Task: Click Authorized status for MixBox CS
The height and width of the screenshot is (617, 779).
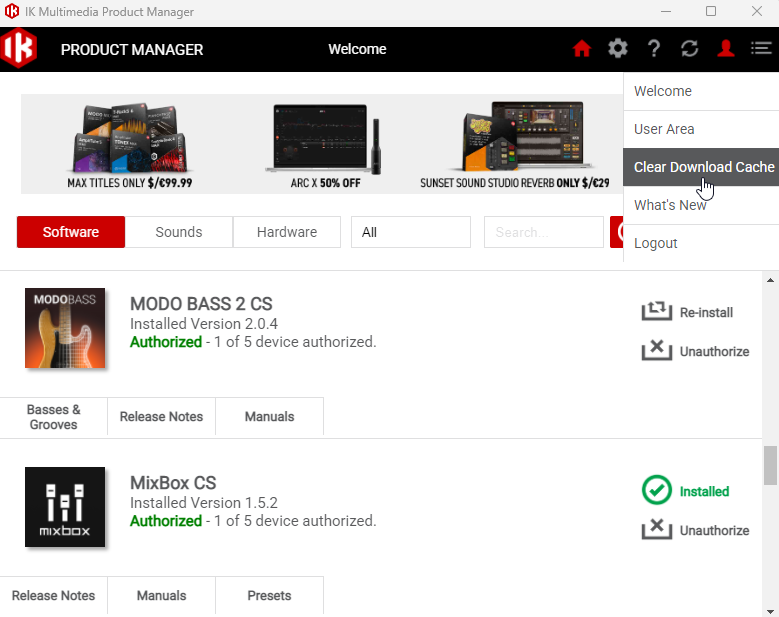Action: (x=166, y=521)
